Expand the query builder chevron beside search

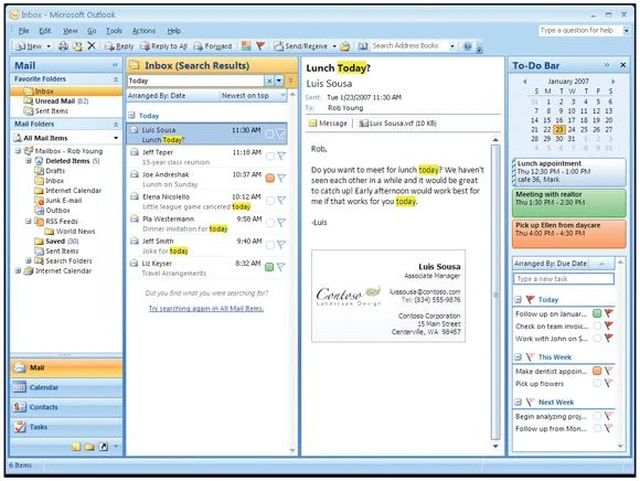click(291, 81)
